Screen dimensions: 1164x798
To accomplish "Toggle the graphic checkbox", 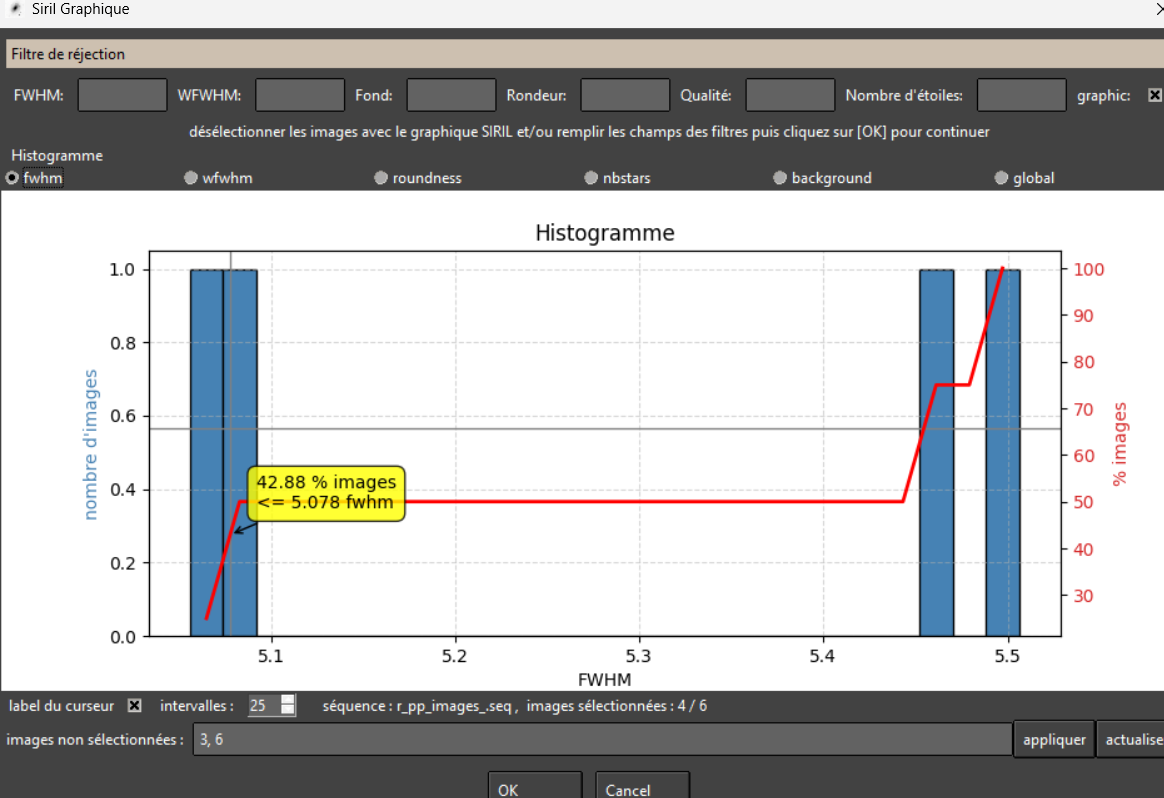I will pos(1154,95).
